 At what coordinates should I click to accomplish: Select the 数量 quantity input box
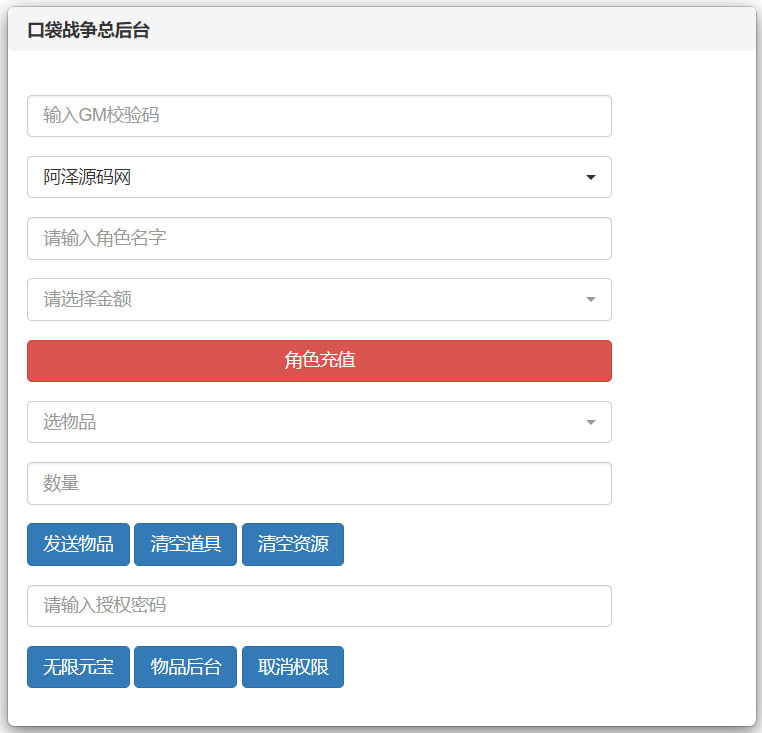(x=318, y=484)
